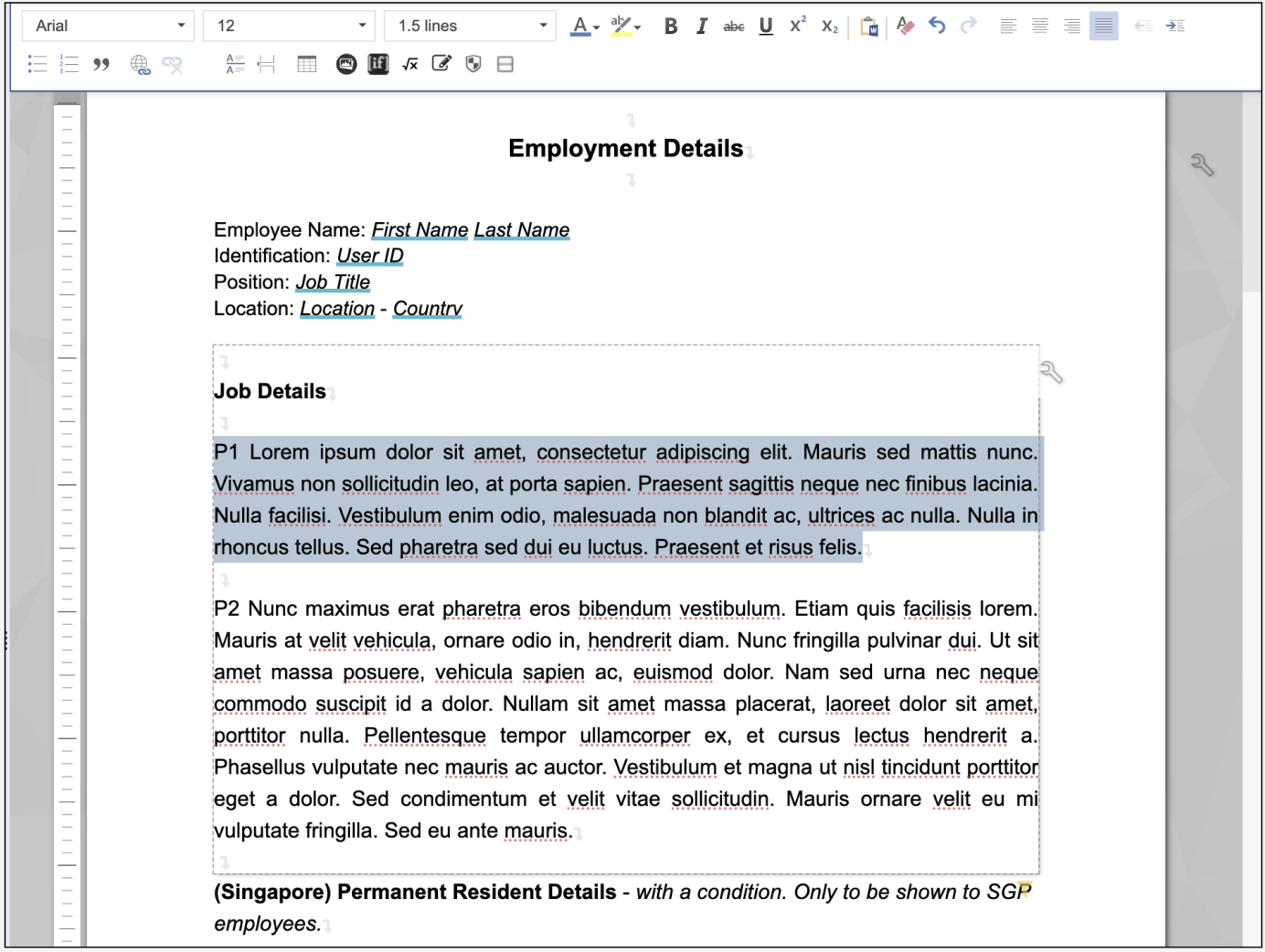Click the insert link globe icon
The width and height of the screenshot is (1265, 952).
[x=140, y=64]
